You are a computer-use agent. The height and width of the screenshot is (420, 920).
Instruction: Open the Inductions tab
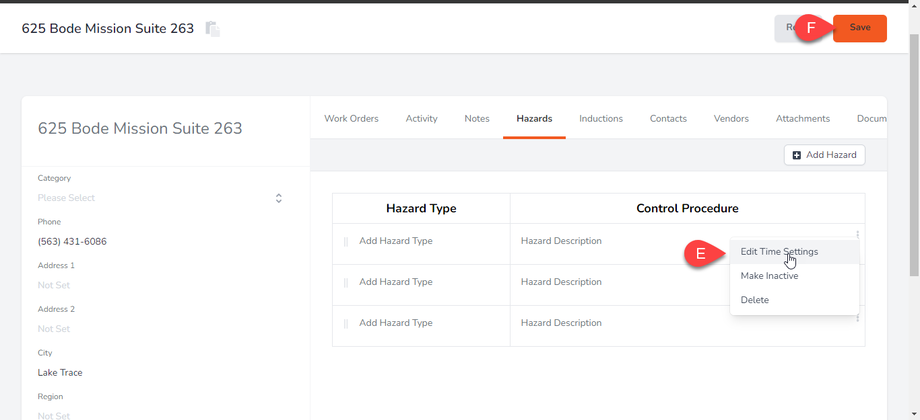[601, 119]
